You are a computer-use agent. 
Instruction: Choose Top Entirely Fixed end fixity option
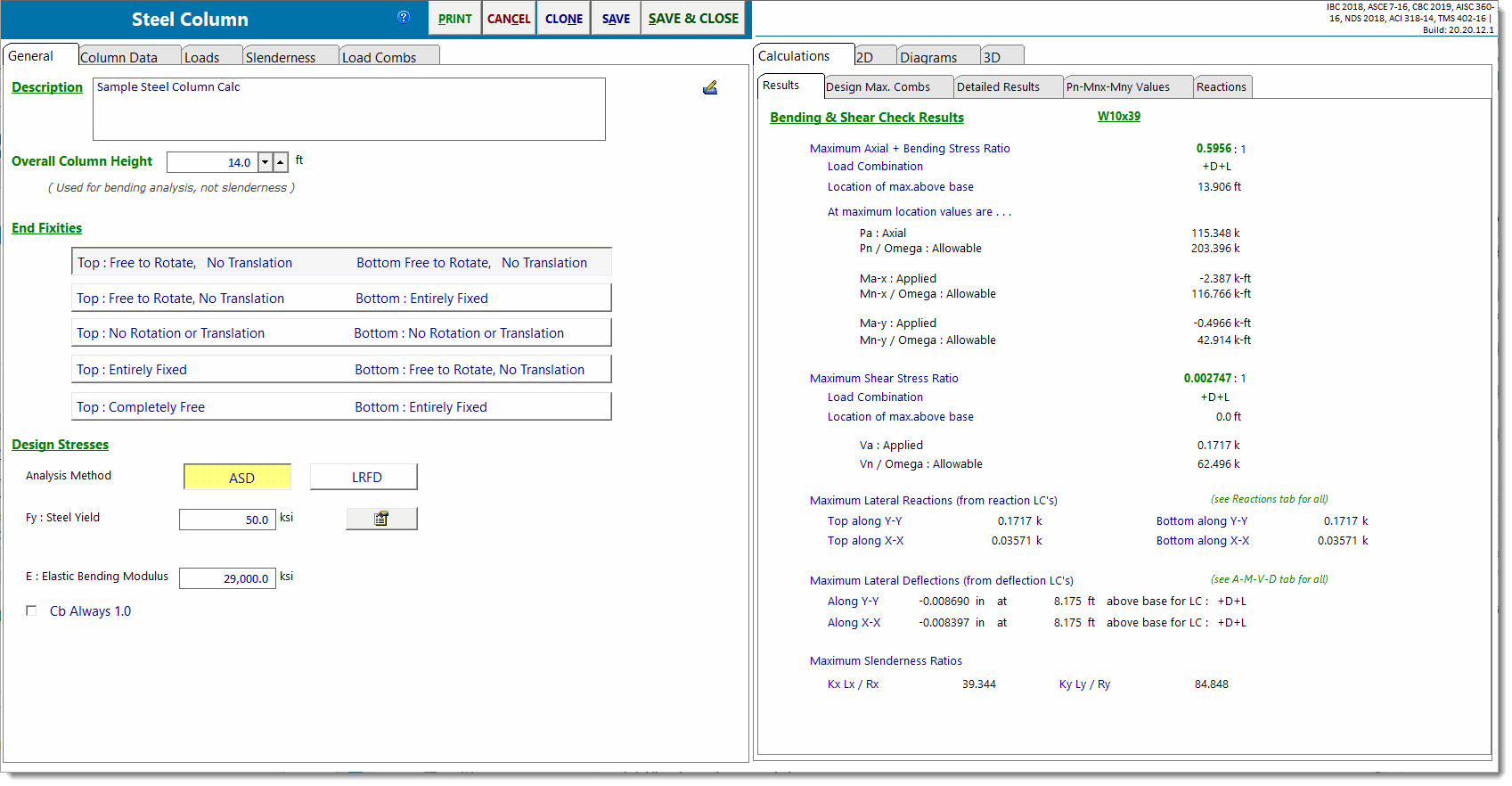341,370
